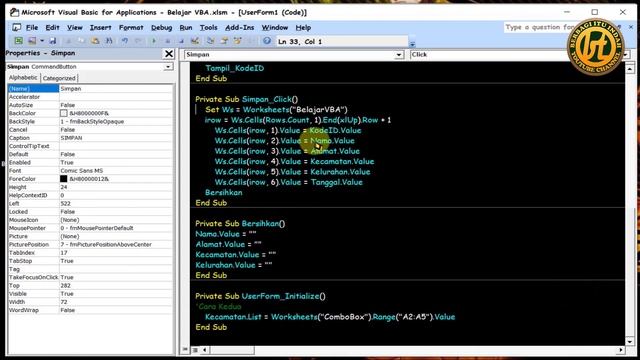
Task: Switch to Full Module View icon
Action: 195,350
